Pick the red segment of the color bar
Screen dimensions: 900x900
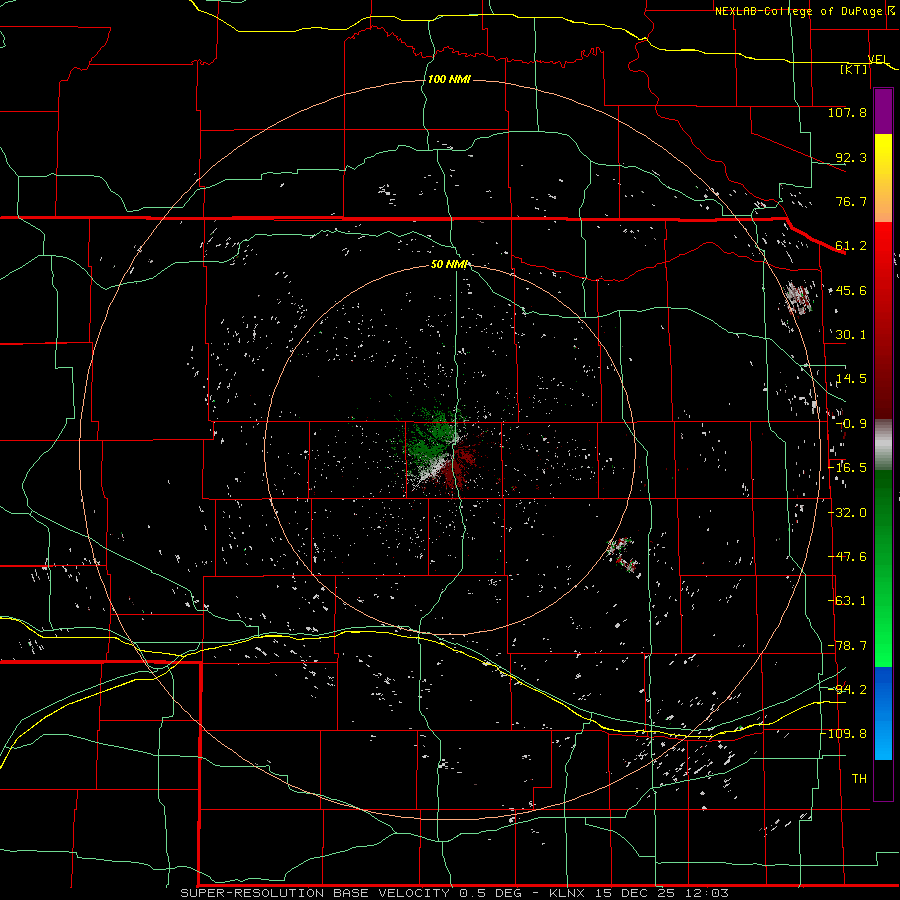pos(883,320)
